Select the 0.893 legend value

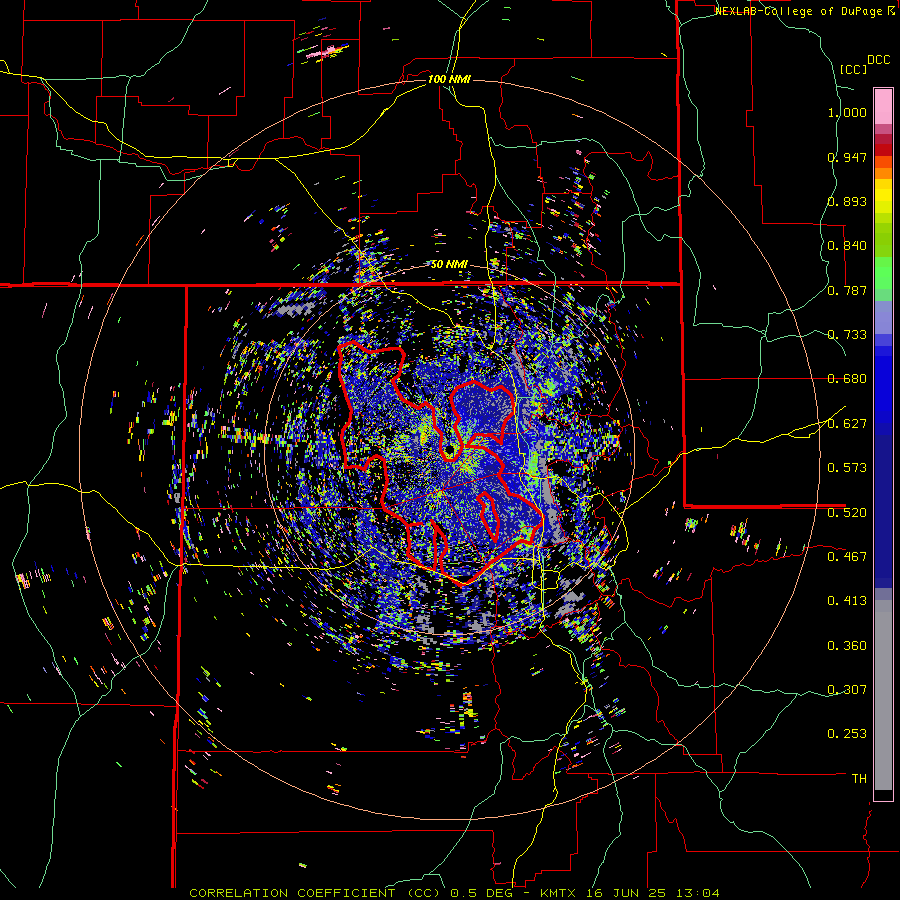pos(847,201)
